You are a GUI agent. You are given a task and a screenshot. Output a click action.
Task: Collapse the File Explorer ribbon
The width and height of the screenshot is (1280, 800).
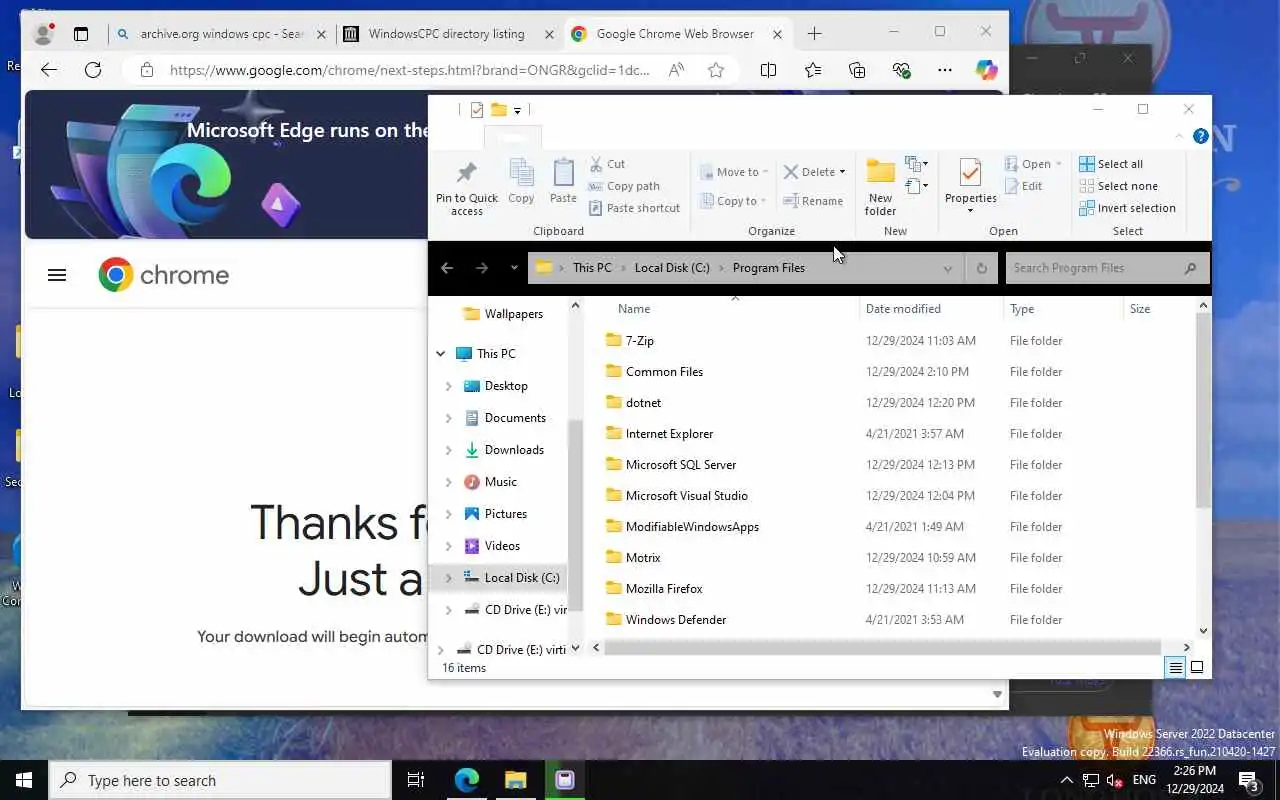(x=1180, y=136)
